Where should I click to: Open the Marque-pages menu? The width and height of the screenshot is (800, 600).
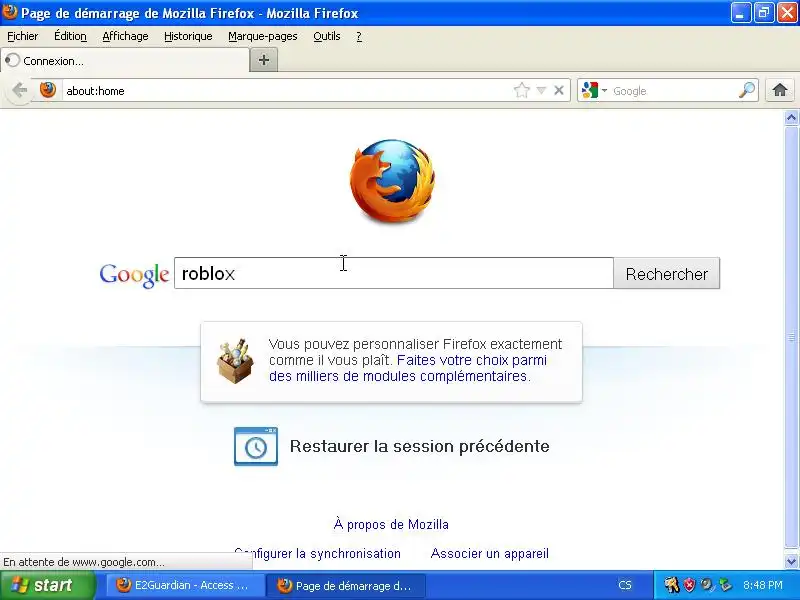click(x=263, y=36)
